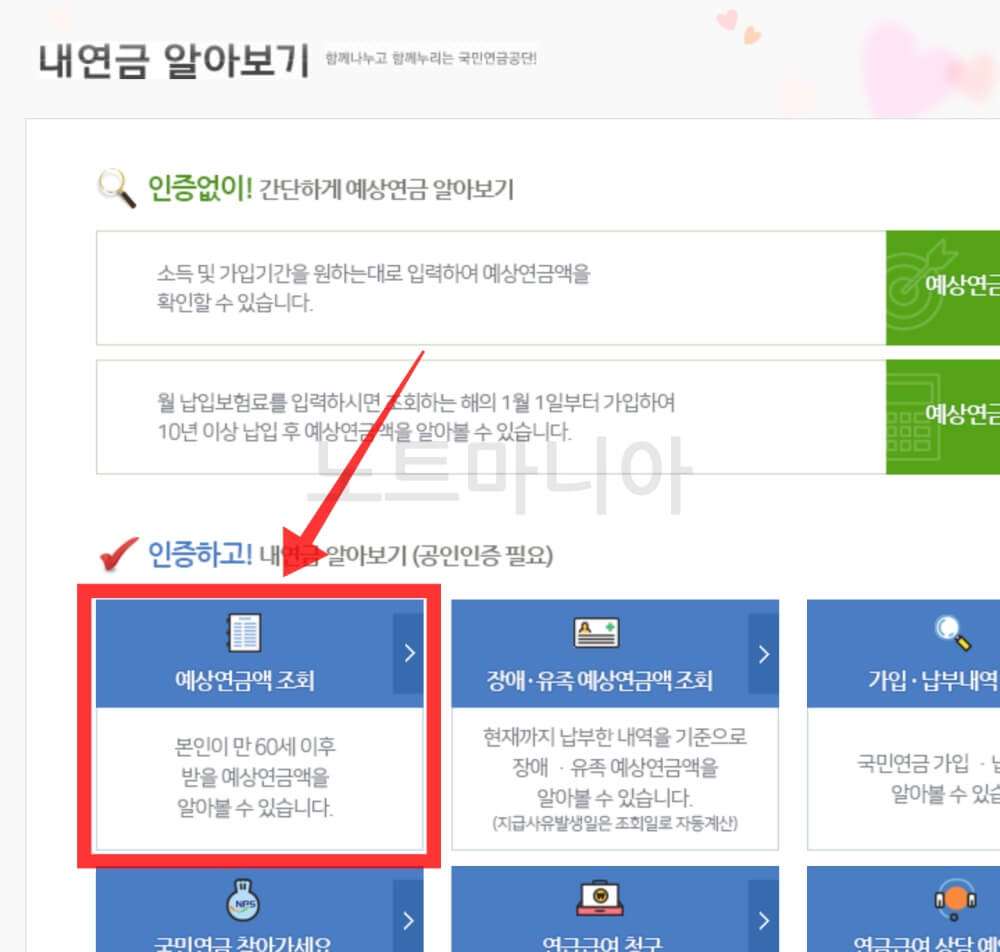The height and width of the screenshot is (952, 1000).
Task: Click the 연금급여 청구 title text
Action: pyautogui.click(x=601, y=946)
